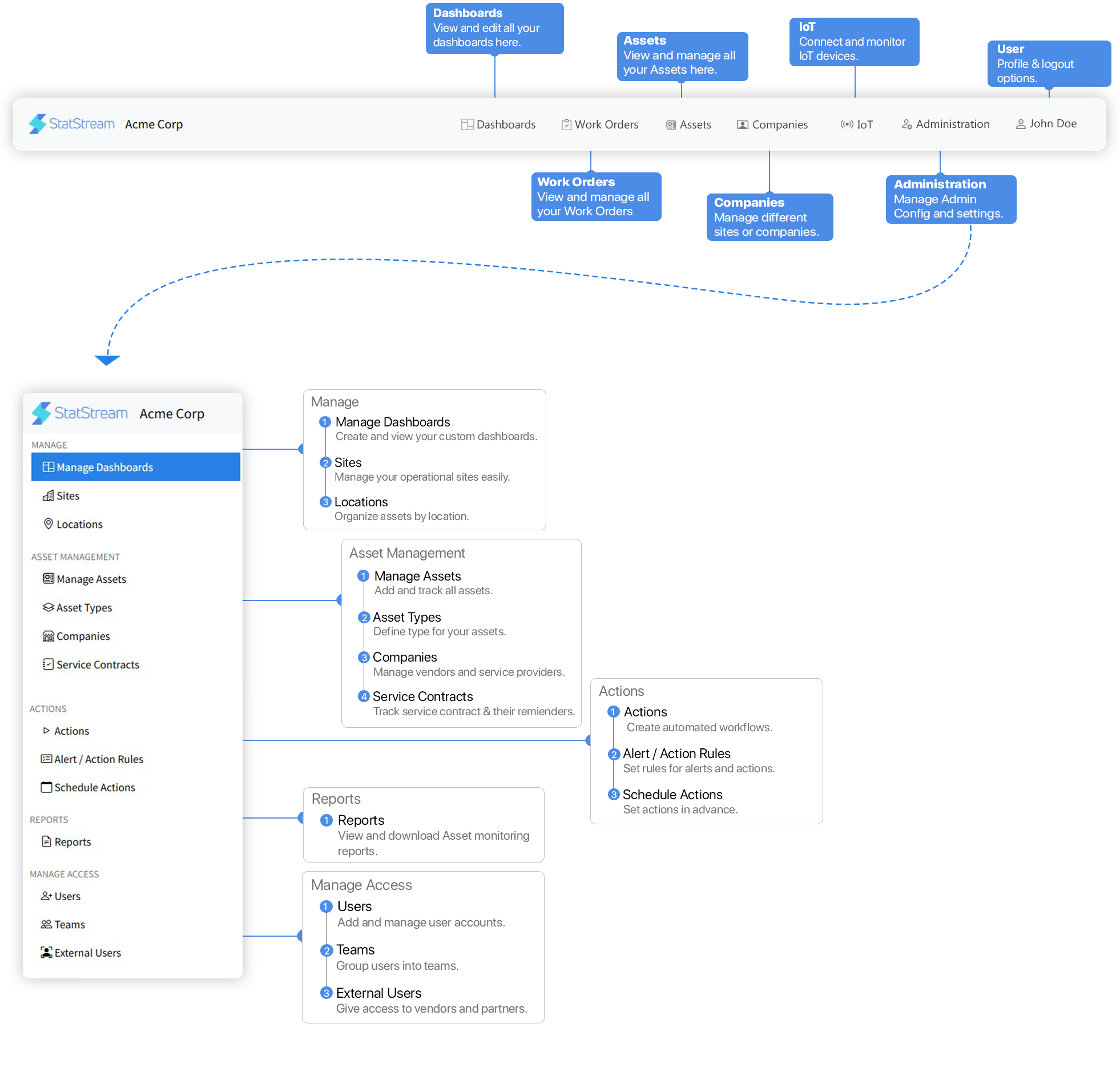Open John Doe user profile menu

[x=1052, y=123]
